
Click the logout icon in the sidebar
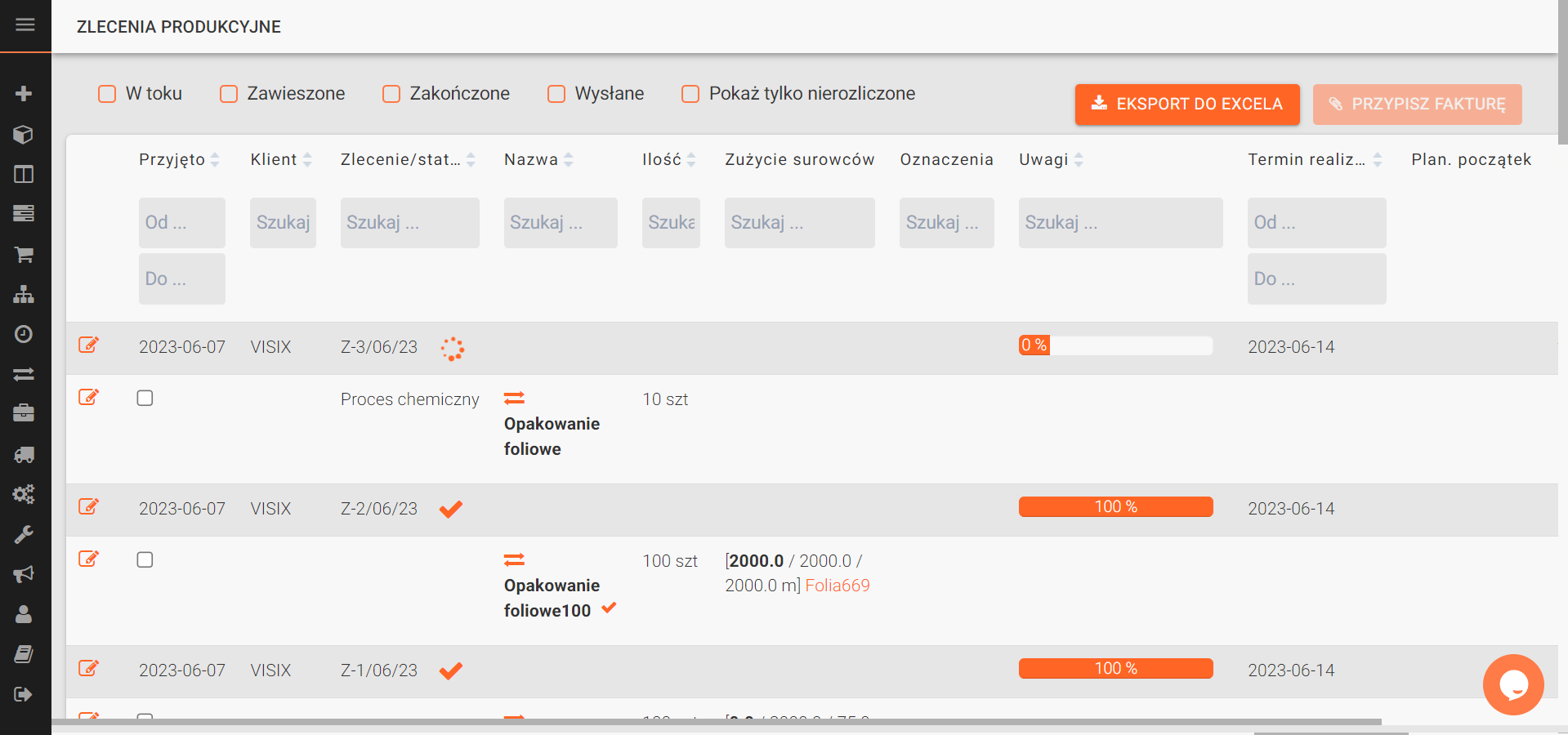pyautogui.click(x=24, y=694)
